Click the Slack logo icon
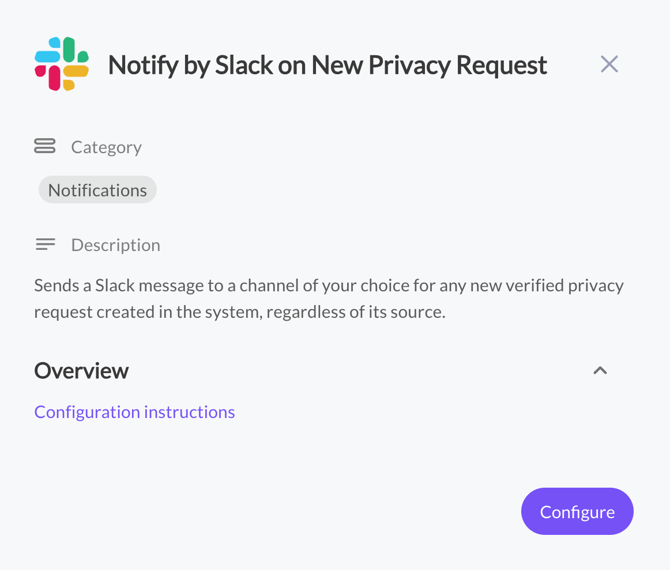 pyautogui.click(x=62, y=64)
